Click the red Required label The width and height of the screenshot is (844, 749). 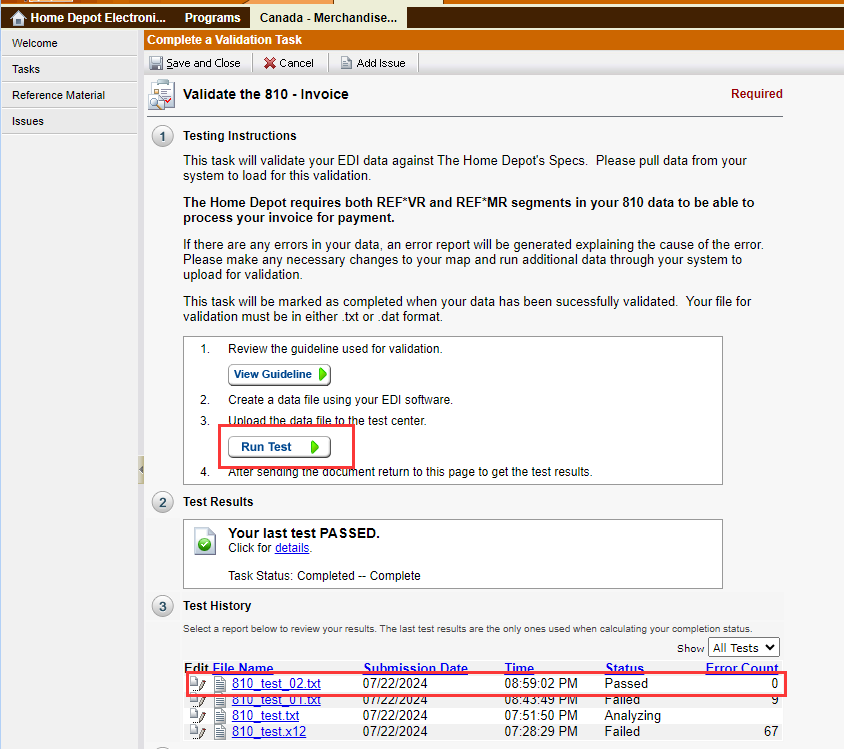point(756,94)
